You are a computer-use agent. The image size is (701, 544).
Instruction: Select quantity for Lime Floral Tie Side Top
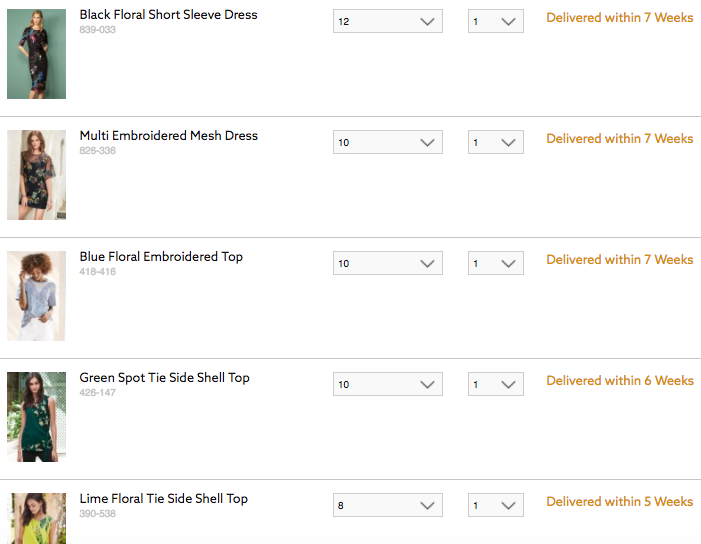pos(495,505)
